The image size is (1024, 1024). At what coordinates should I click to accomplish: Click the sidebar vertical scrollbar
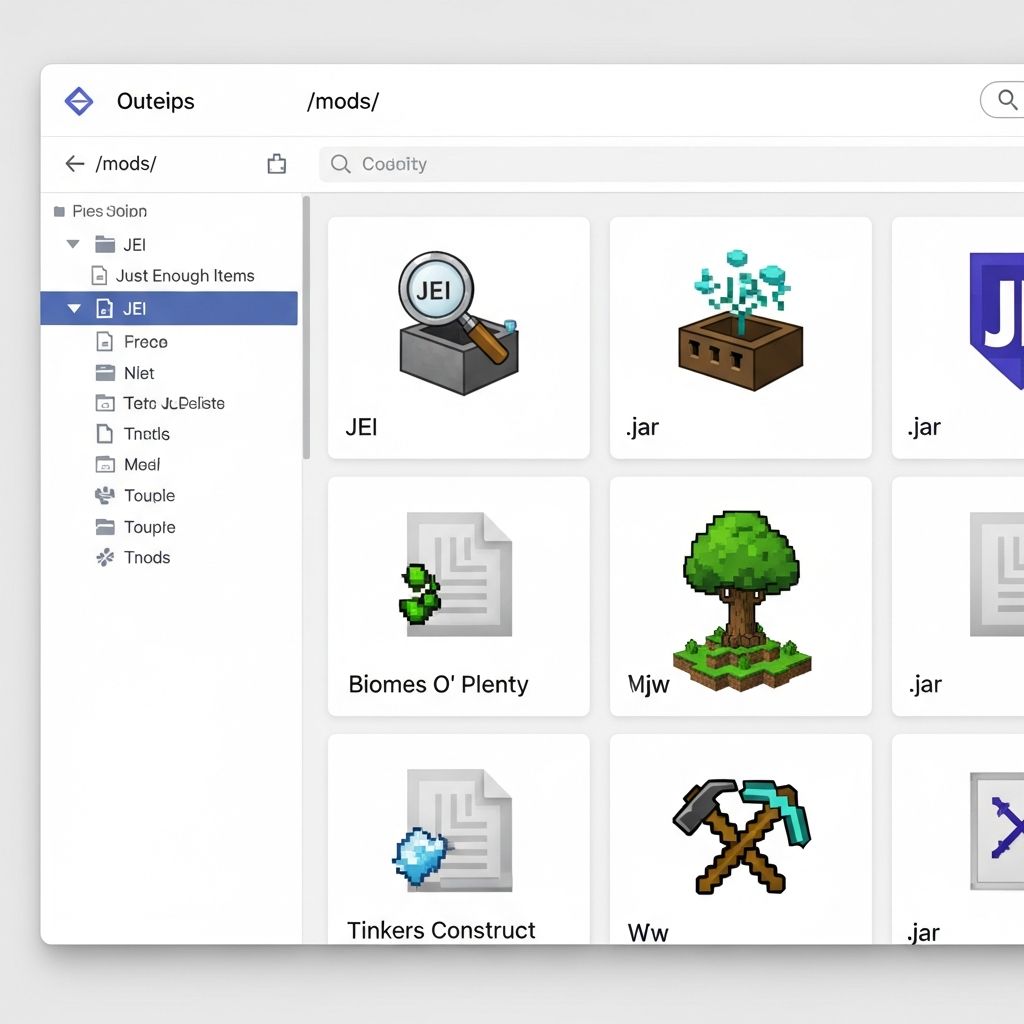pos(306,327)
